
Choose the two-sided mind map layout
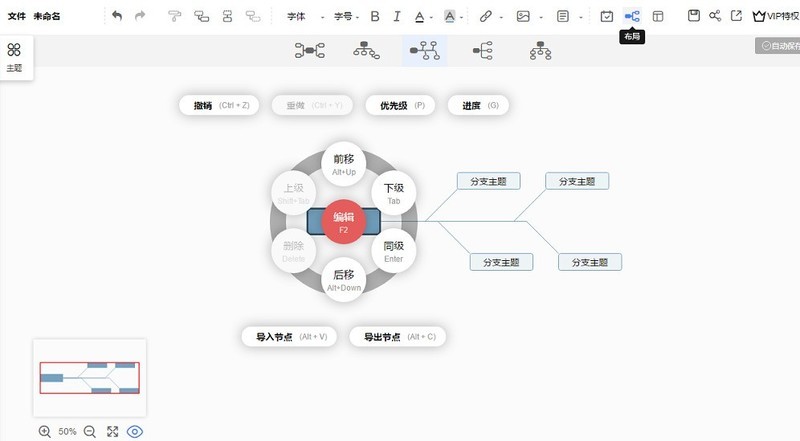pos(310,51)
